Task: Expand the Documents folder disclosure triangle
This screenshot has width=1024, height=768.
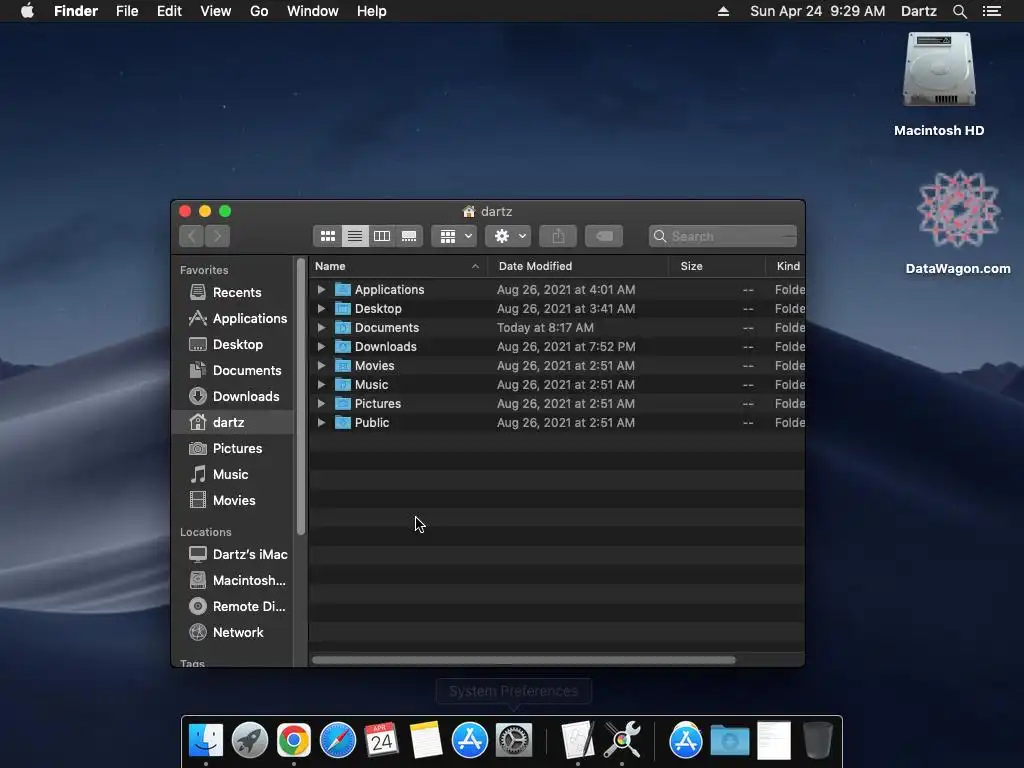Action: point(321,327)
